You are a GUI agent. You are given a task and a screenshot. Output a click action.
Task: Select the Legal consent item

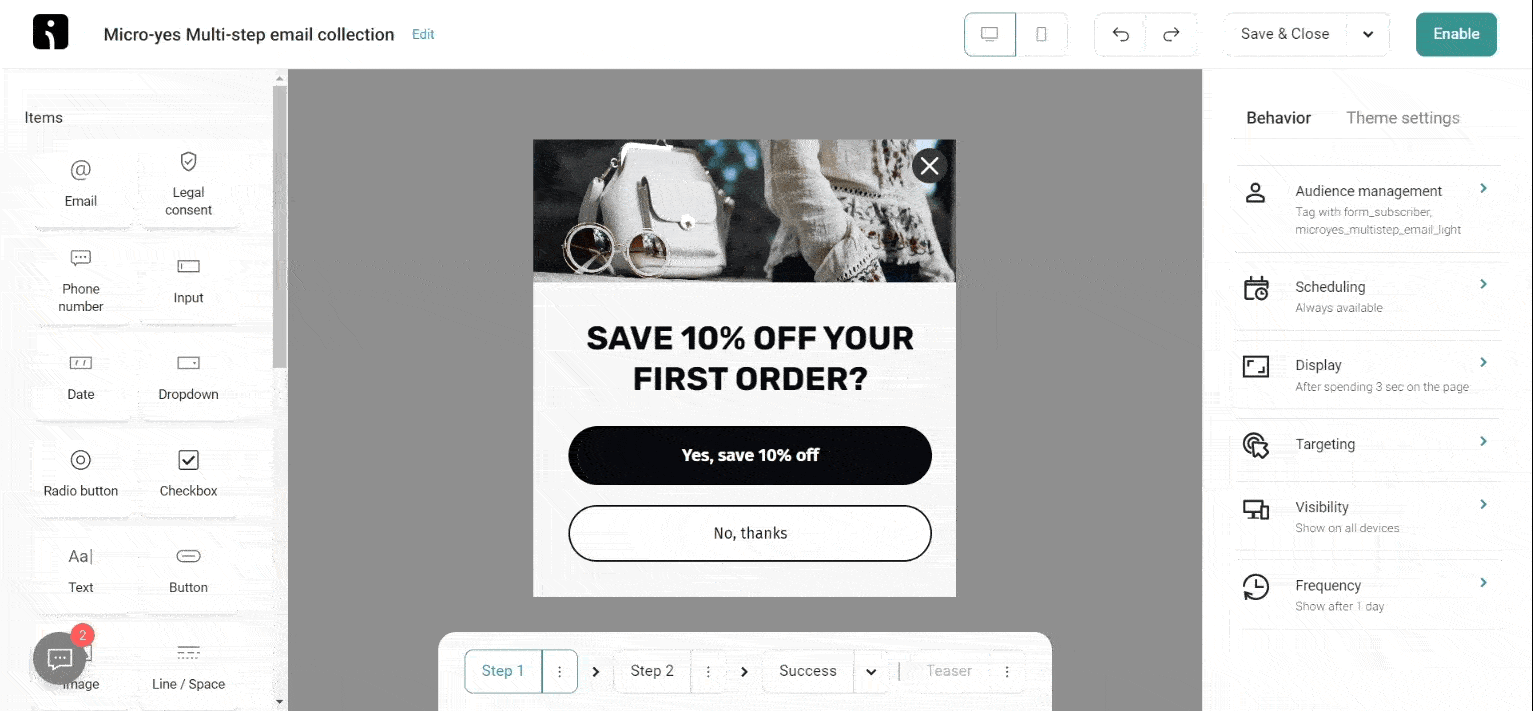(x=188, y=183)
